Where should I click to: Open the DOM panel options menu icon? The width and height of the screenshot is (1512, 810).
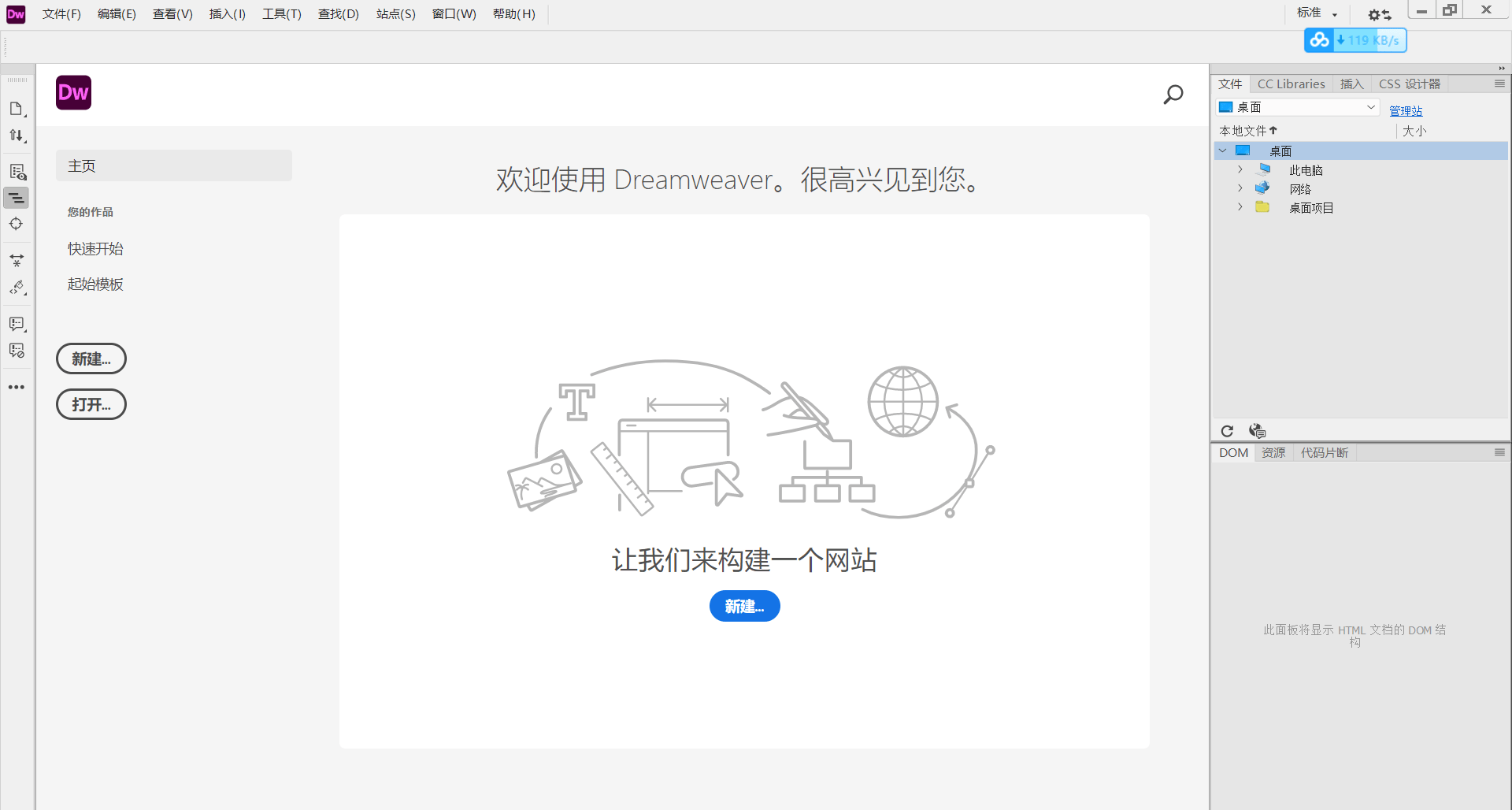click(x=1499, y=452)
